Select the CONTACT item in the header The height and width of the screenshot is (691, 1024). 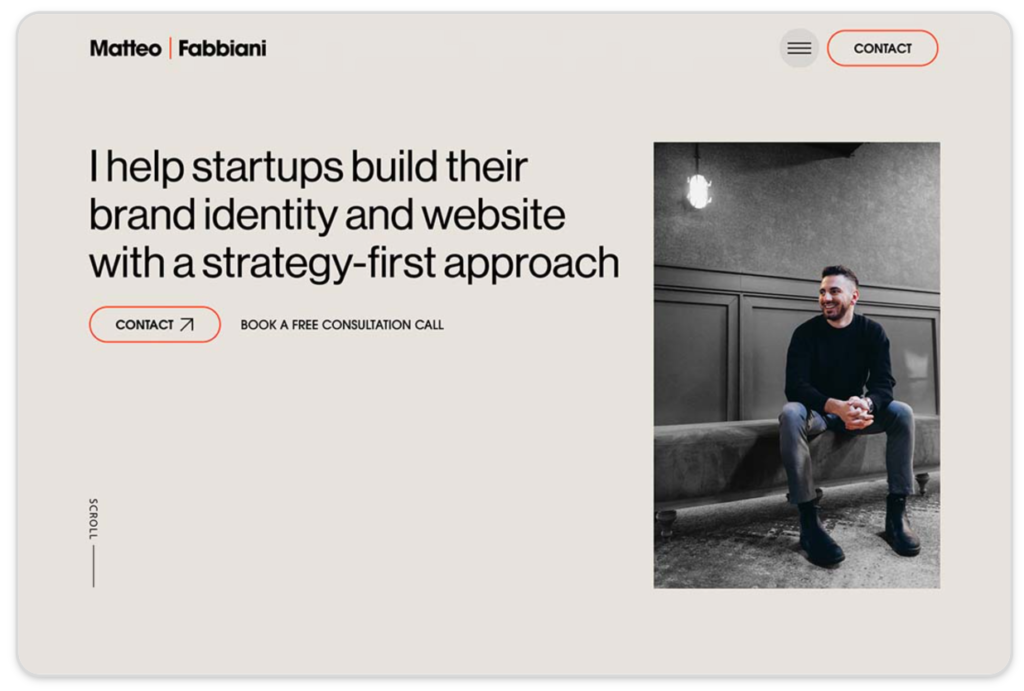coord(882,48)
